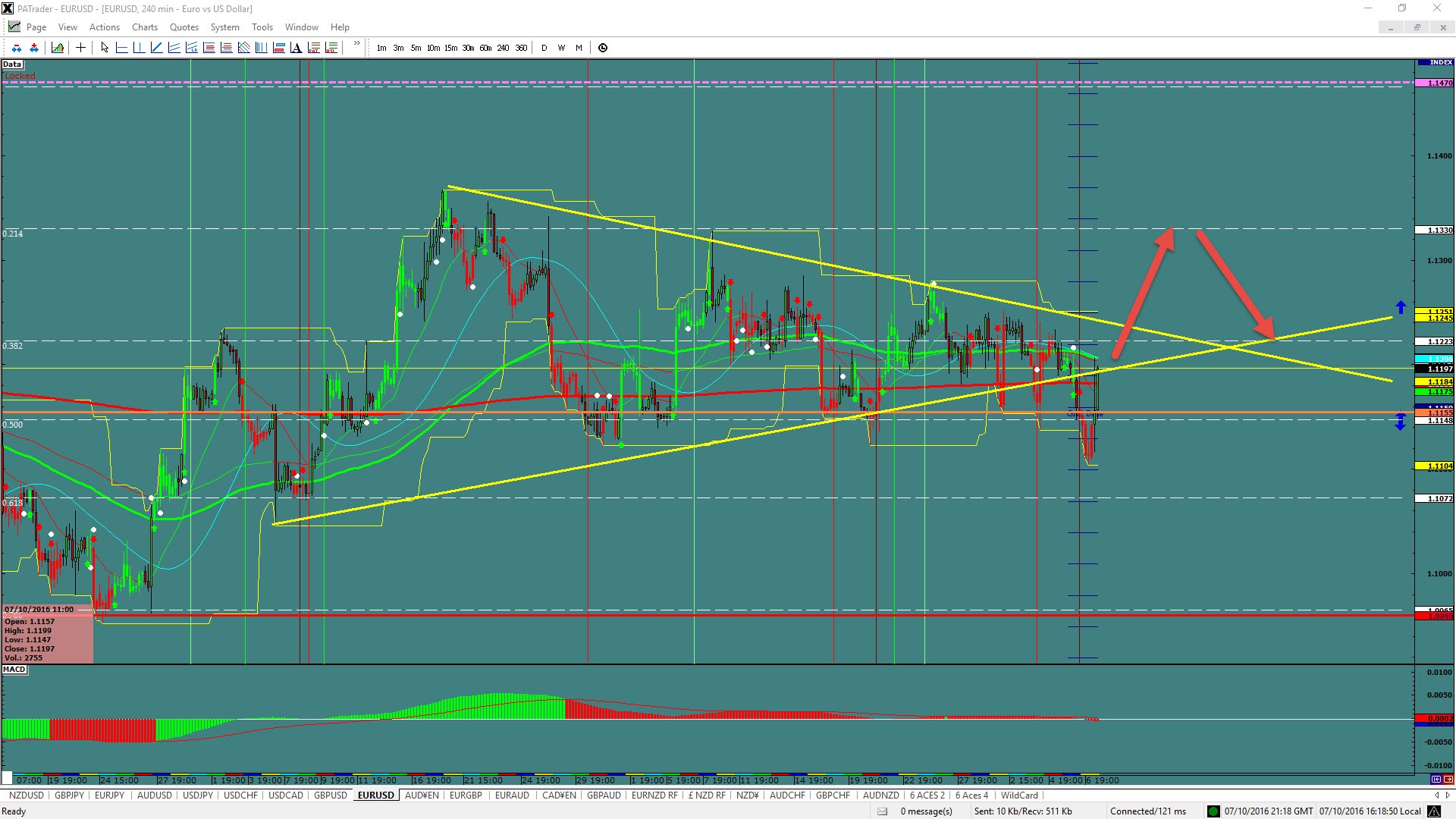This screenshot has height=819, width=1456.
Task: Toggle the weekly W timeframe
Action: (x=561, y=48)
